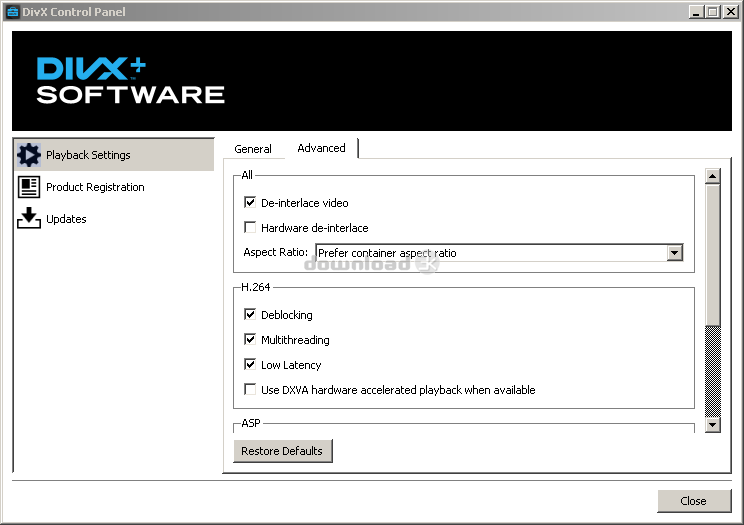Click the DivX+ Software logo banner
The height and width of the screenshot is (525, 744).
(130, 81)
